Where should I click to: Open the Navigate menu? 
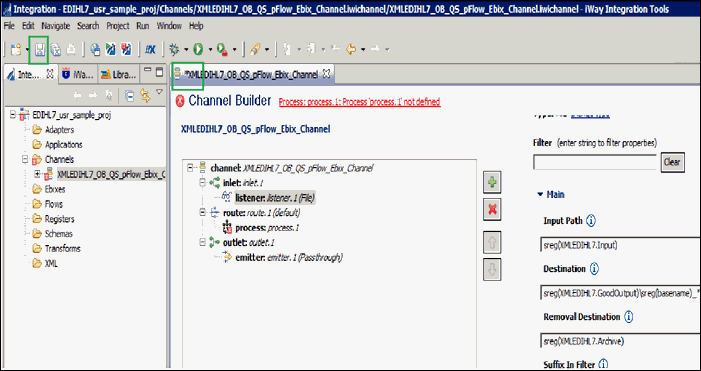coord(56,26)
